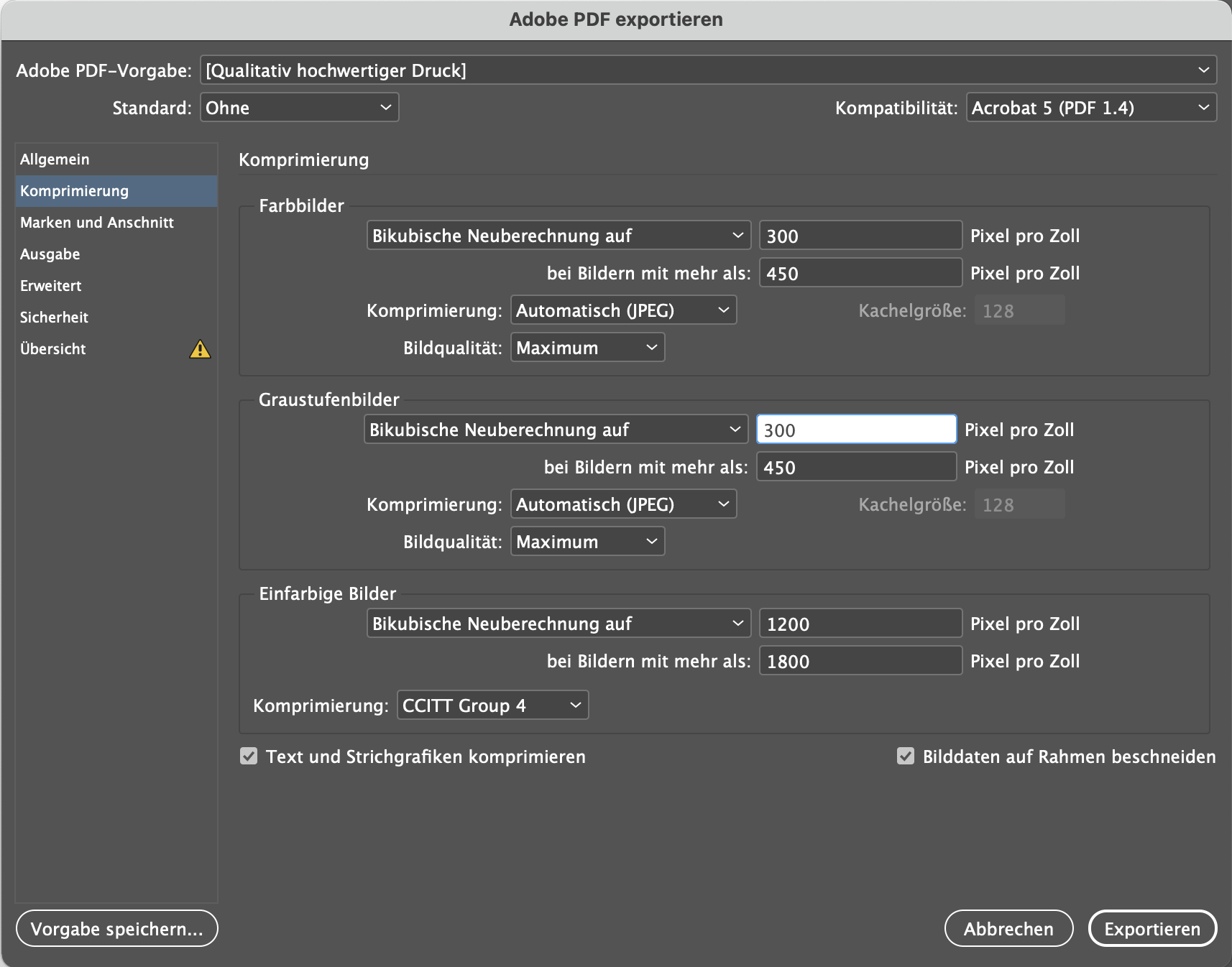Image resolution: width=1232 pixels, height=967 pixels.
Task: Click the Graustufenbilder Kachelgröße field
Action: pyautogui.click(x=1019, y=504)
